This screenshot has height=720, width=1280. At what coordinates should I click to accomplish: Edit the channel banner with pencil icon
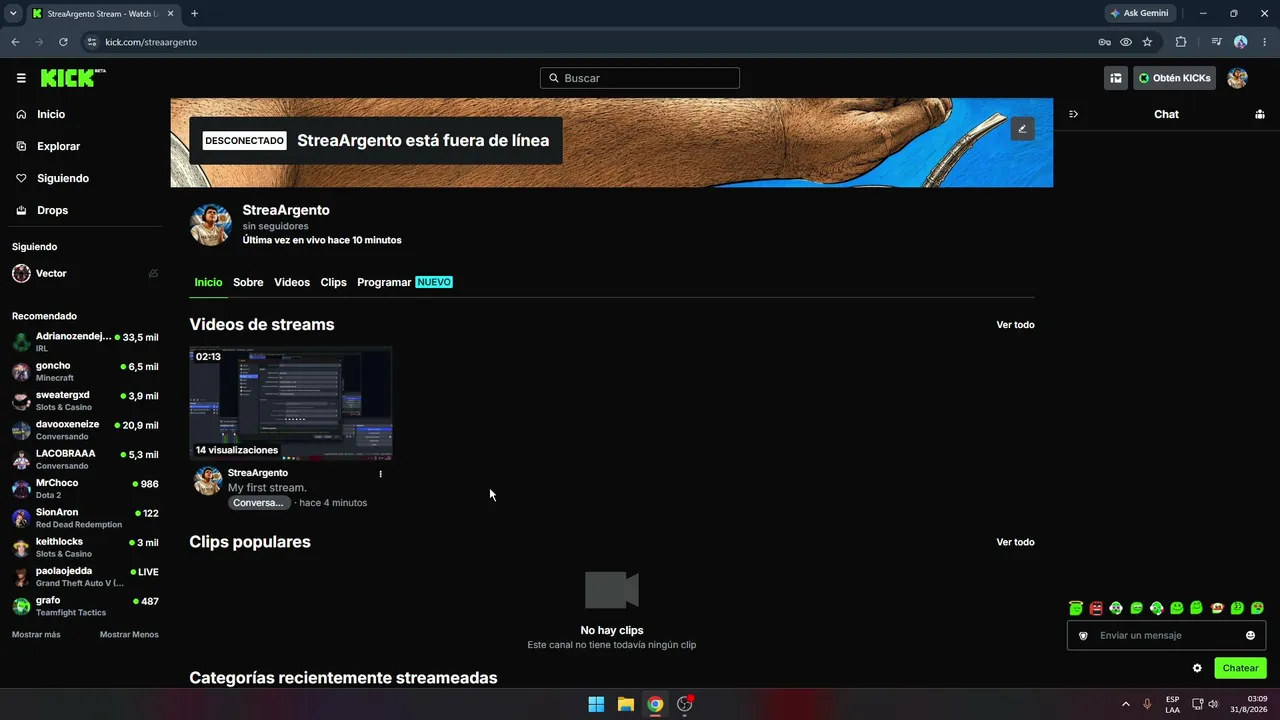1022,129
